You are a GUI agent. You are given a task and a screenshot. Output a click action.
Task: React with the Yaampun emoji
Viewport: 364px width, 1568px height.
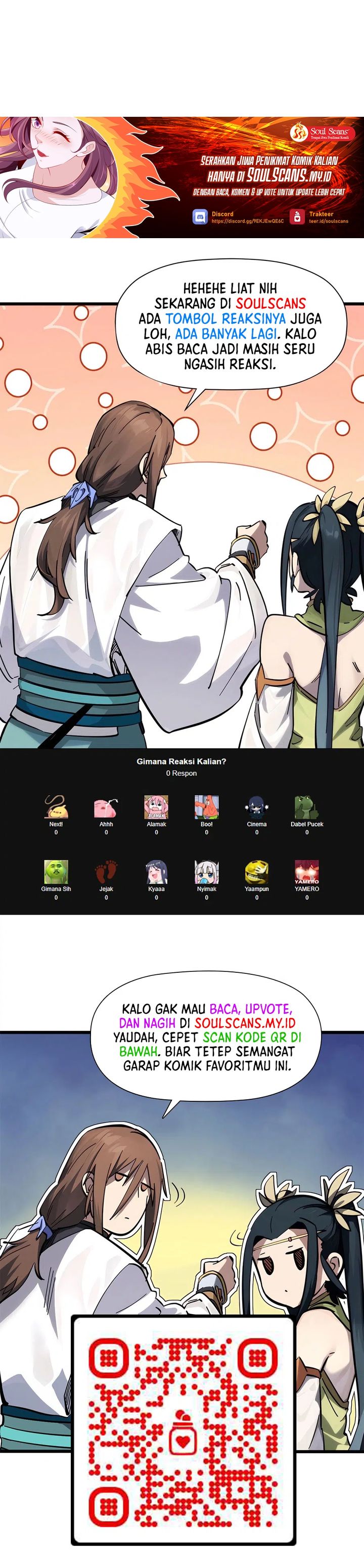coord(257,872)
